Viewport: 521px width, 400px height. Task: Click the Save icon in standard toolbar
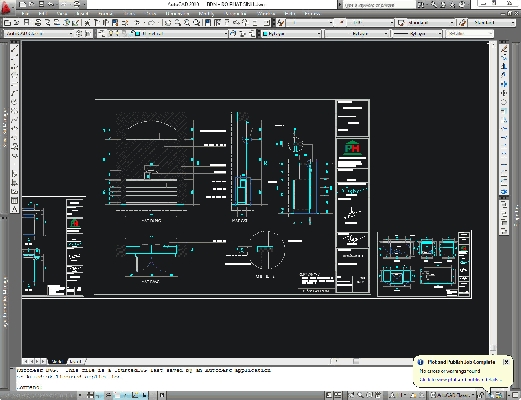pos(26,23)
